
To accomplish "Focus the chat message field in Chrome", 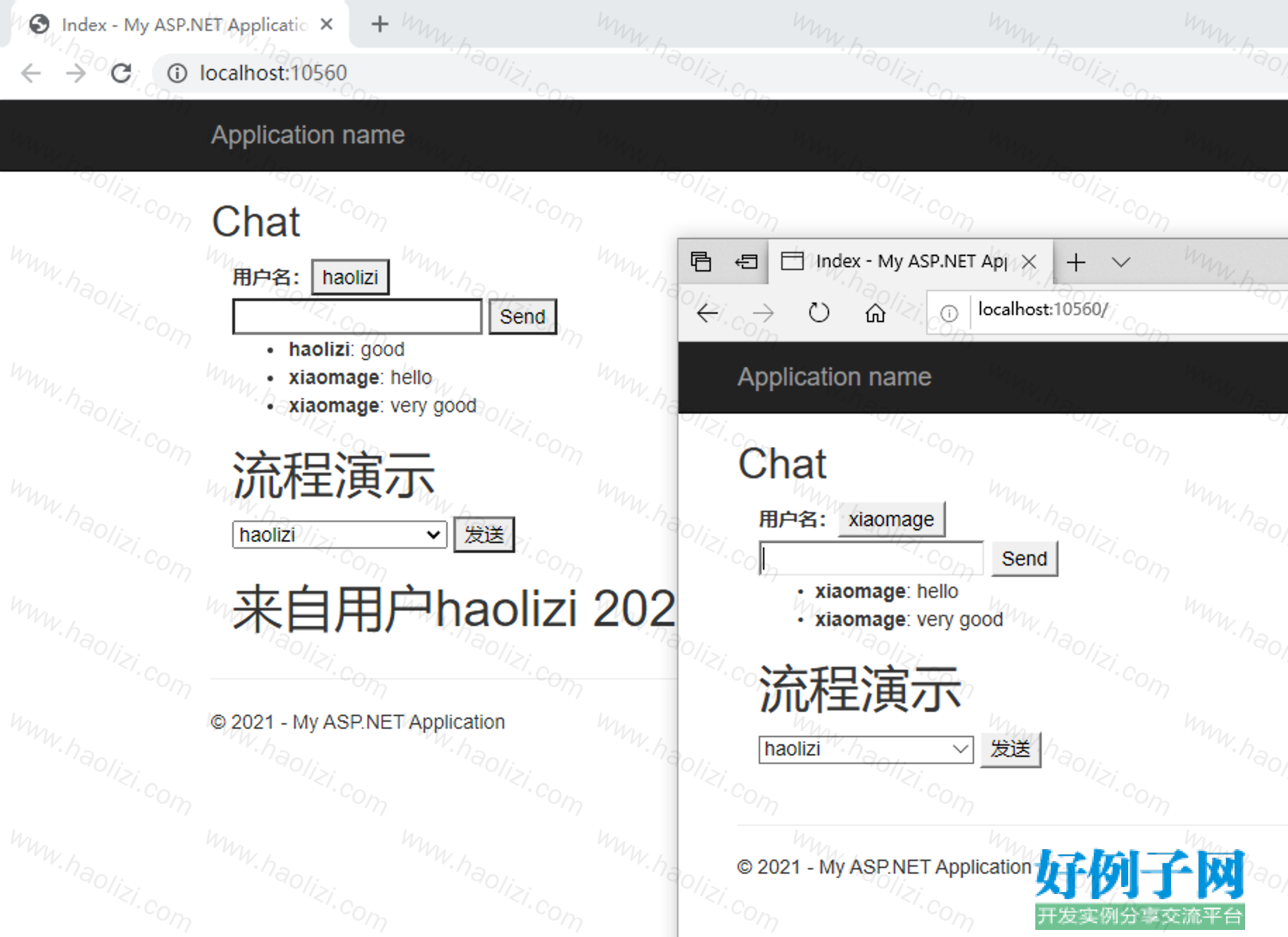I will tap(357, 317).
